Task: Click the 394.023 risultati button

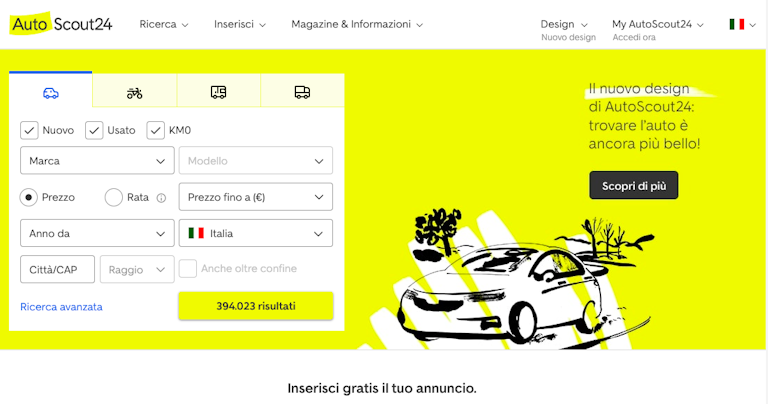Action: tap(256, 306)
